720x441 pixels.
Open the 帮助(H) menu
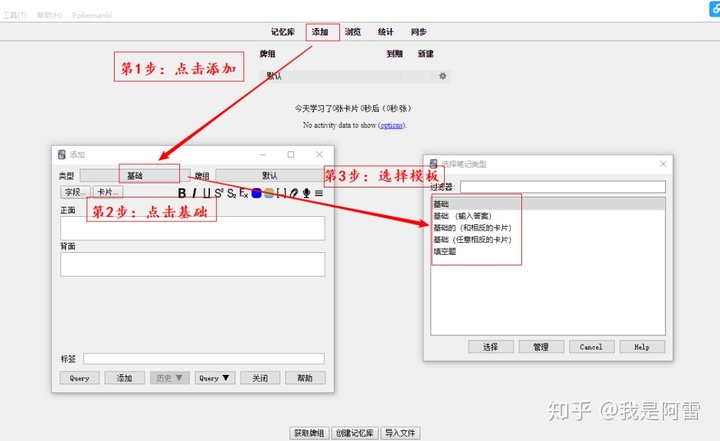tap(50, 15)
